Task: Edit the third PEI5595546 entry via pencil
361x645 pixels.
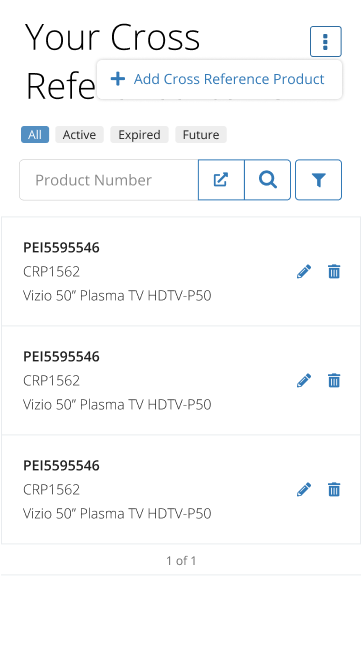Action: pos(304,490)
